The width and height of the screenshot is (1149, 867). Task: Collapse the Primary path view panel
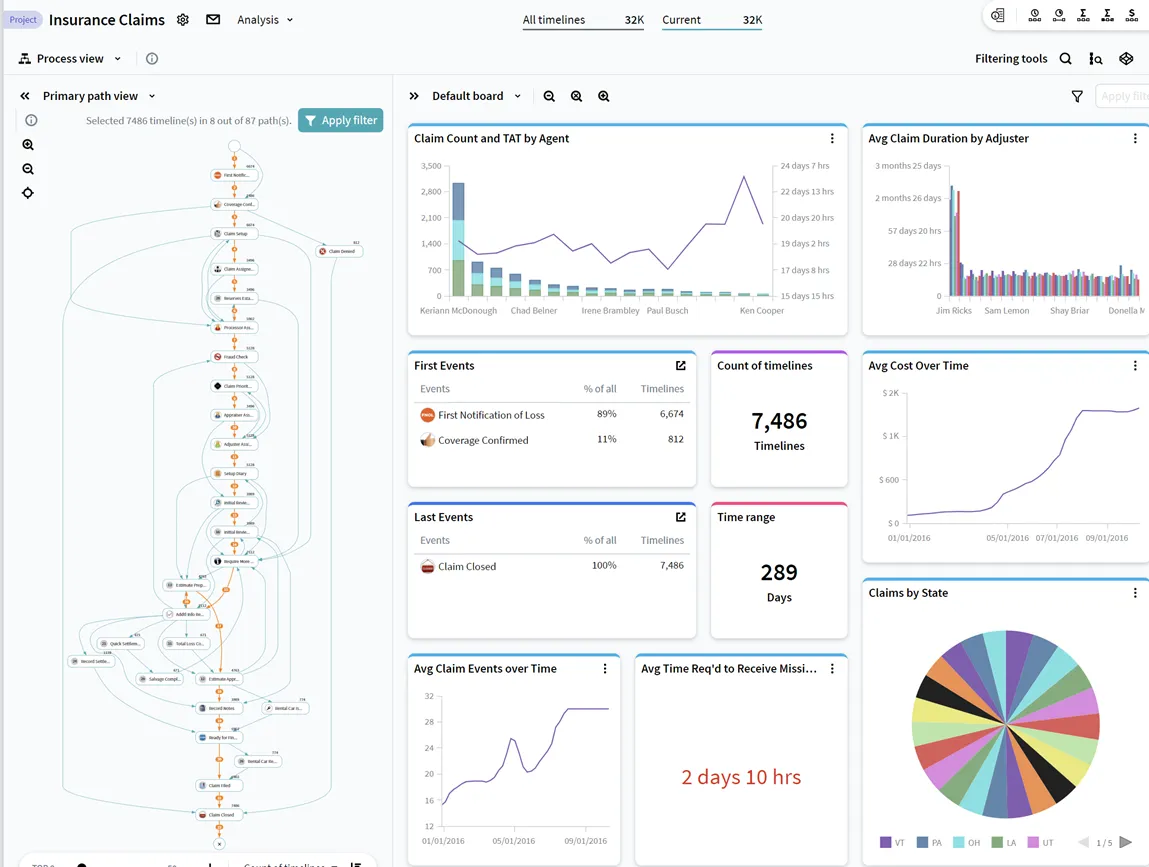point(25,97)
